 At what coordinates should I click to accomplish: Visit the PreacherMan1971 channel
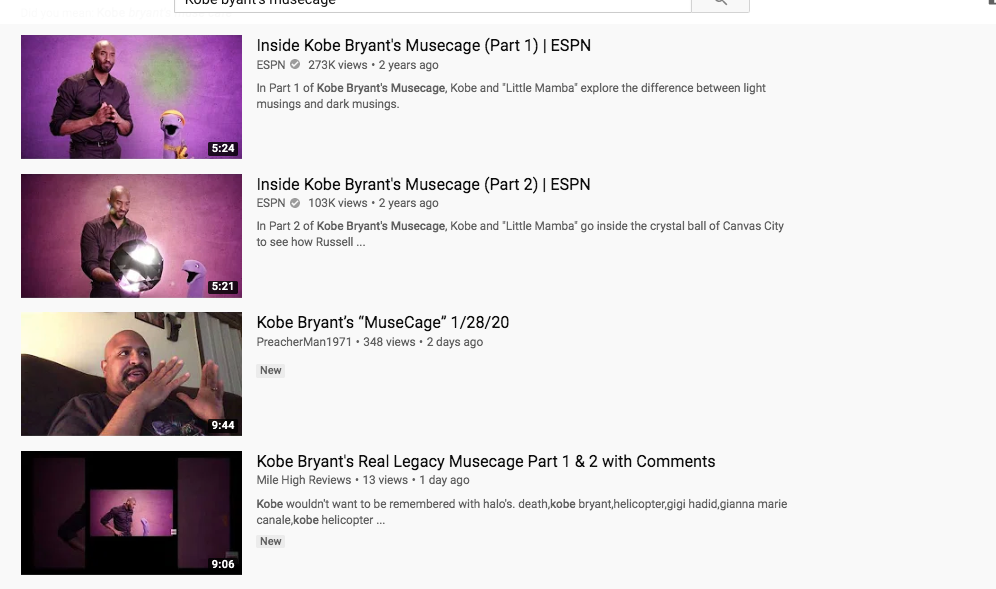[304, 342]
